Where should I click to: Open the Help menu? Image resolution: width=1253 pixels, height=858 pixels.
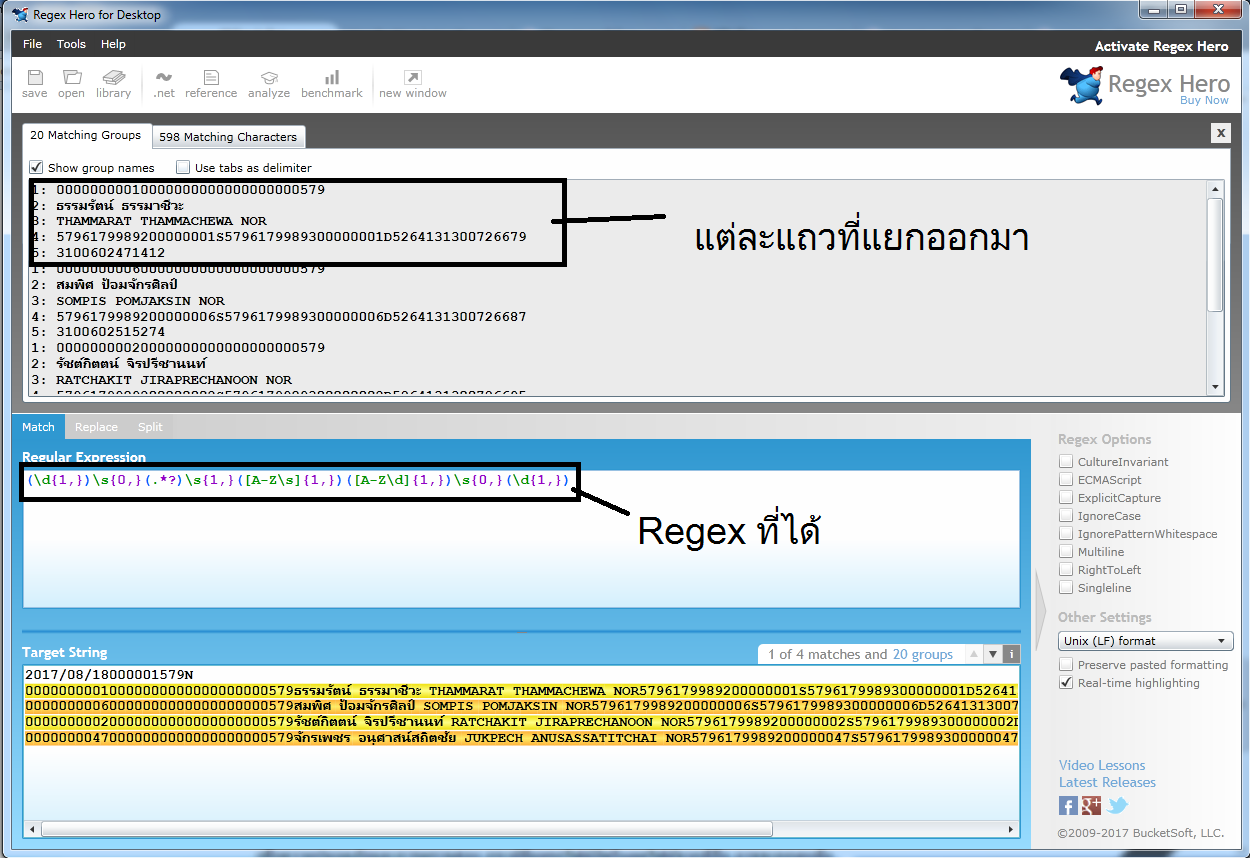(x=113, y=44)
